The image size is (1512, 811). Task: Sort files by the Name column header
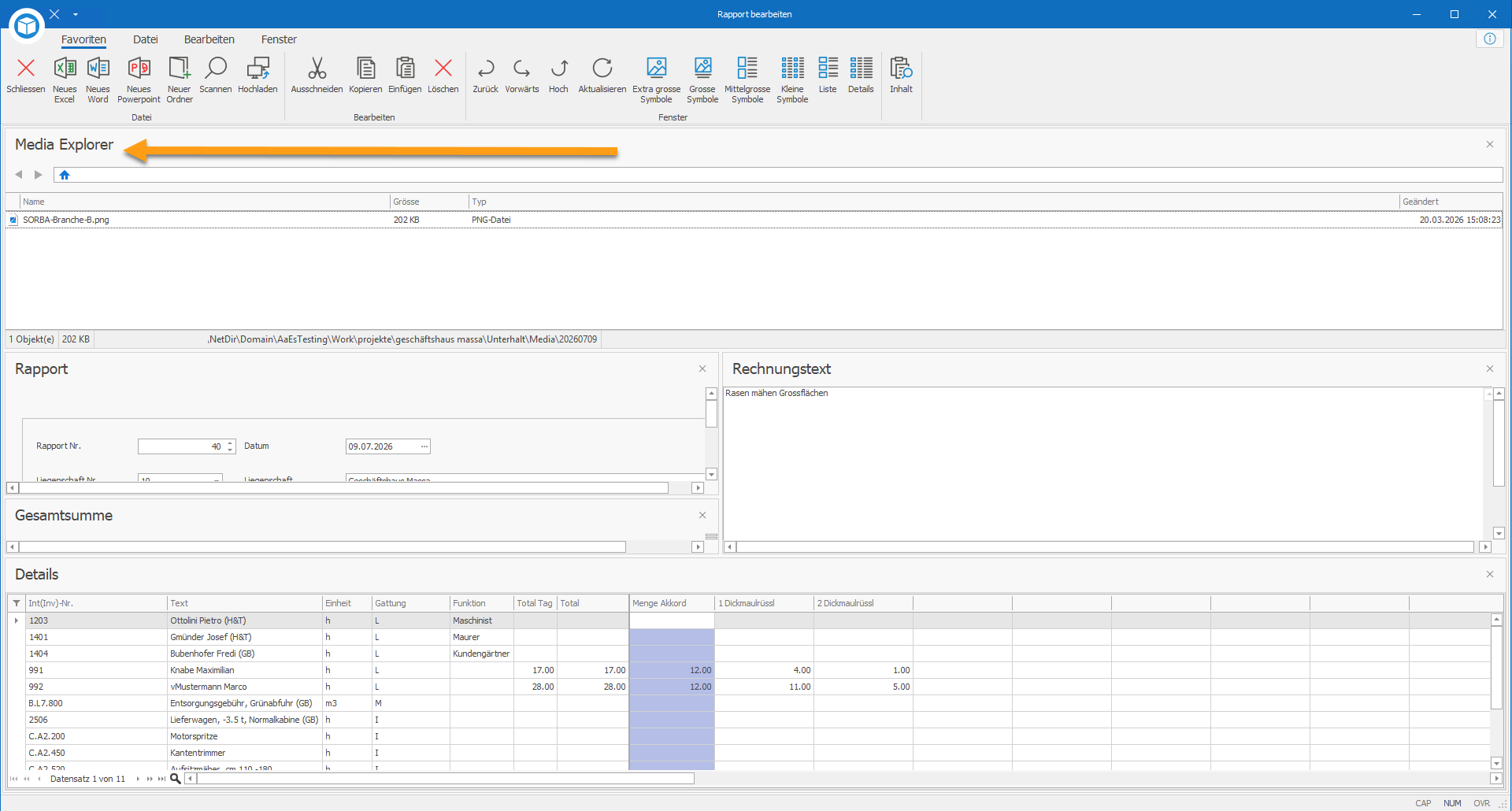click(x=205, y=202)
